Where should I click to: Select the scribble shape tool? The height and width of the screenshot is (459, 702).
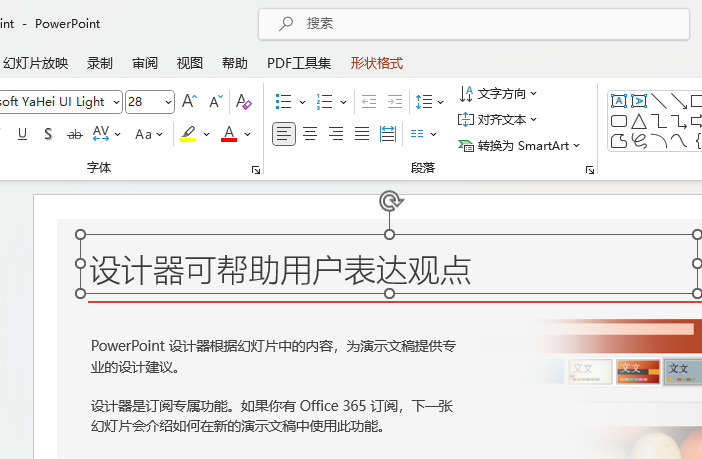coord(639,141)
